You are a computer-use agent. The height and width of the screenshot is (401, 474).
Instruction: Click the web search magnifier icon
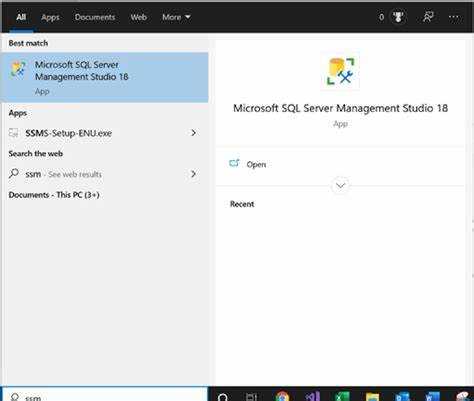click(x=13, y=173)
